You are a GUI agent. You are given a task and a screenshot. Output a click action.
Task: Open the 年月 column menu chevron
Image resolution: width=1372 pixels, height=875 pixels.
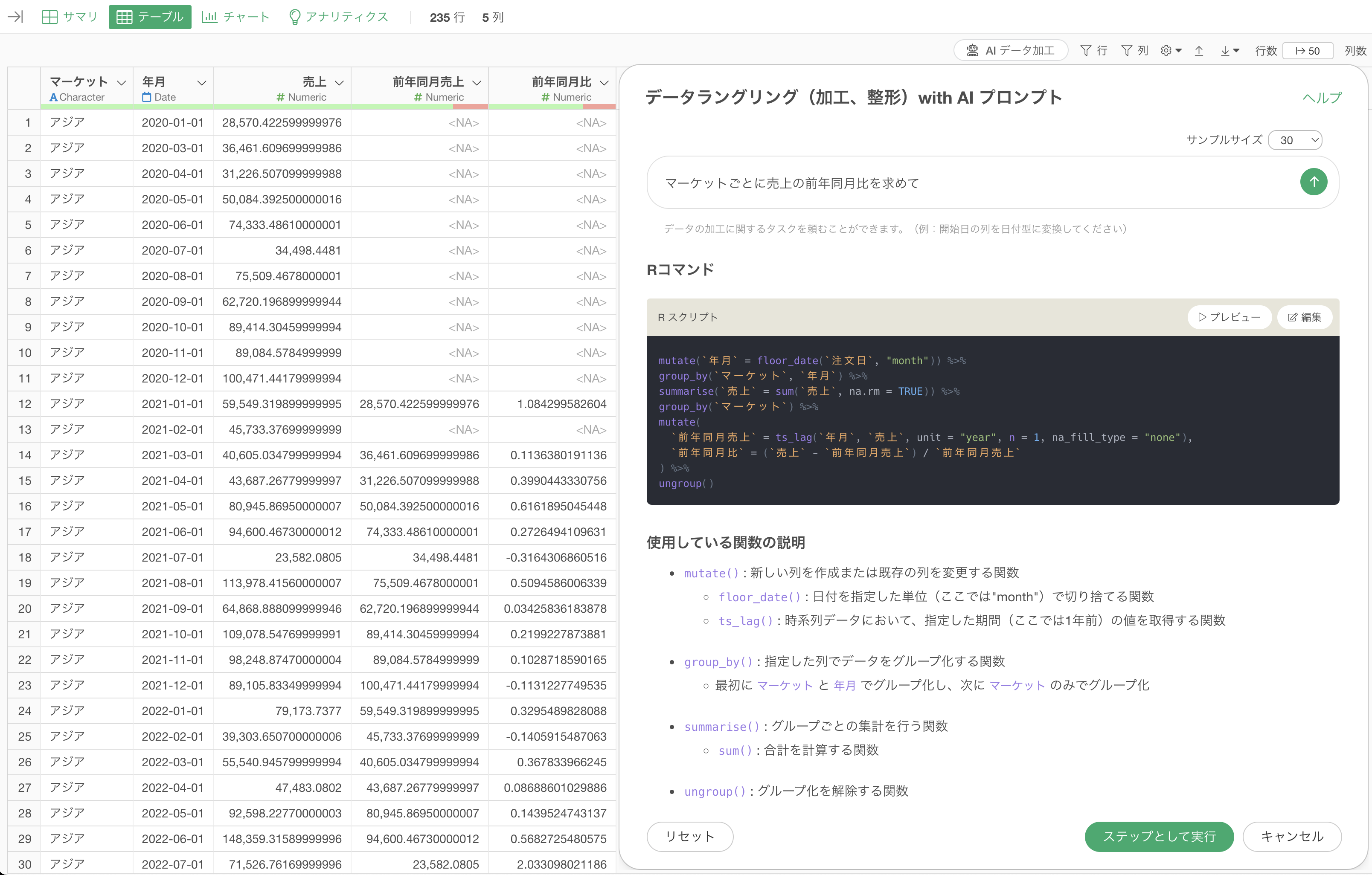[202, 83]
